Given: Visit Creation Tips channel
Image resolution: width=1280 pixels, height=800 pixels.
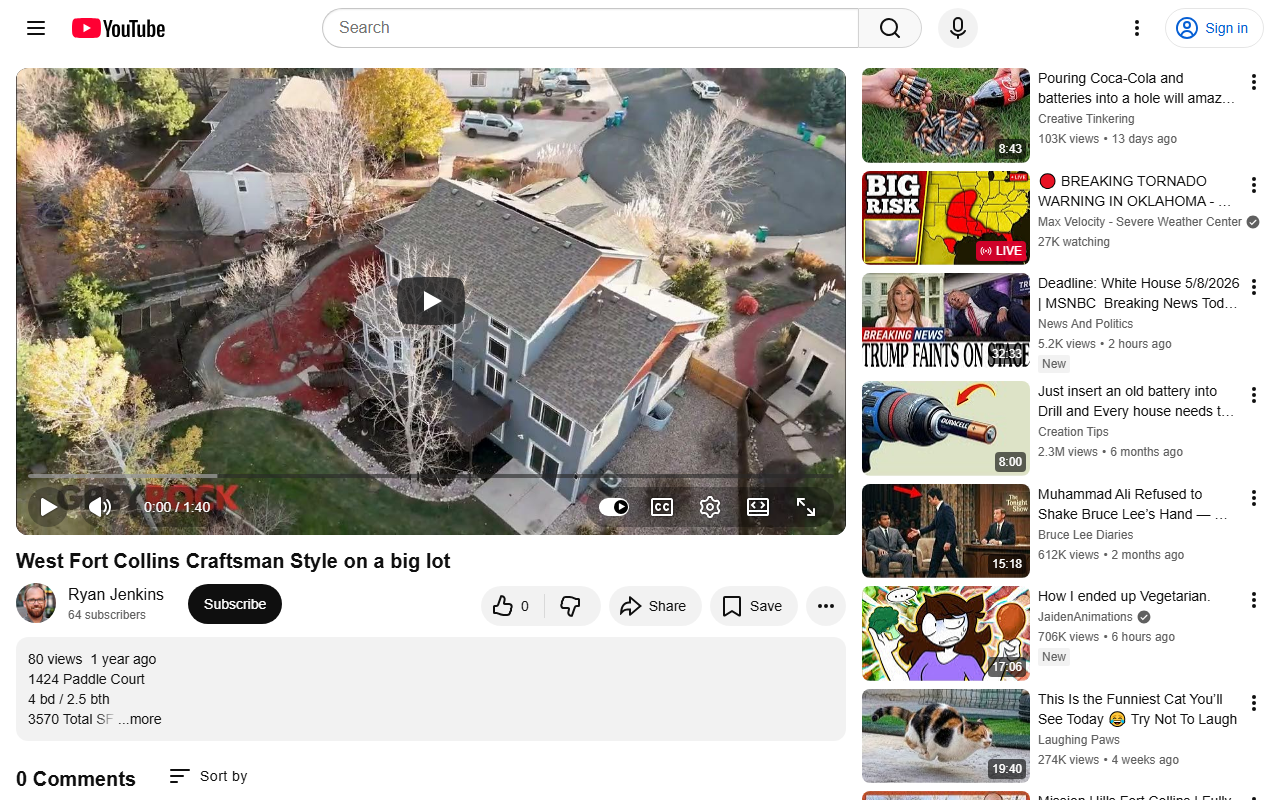Looking at the screenshot, I should [x=1073, y=432].
